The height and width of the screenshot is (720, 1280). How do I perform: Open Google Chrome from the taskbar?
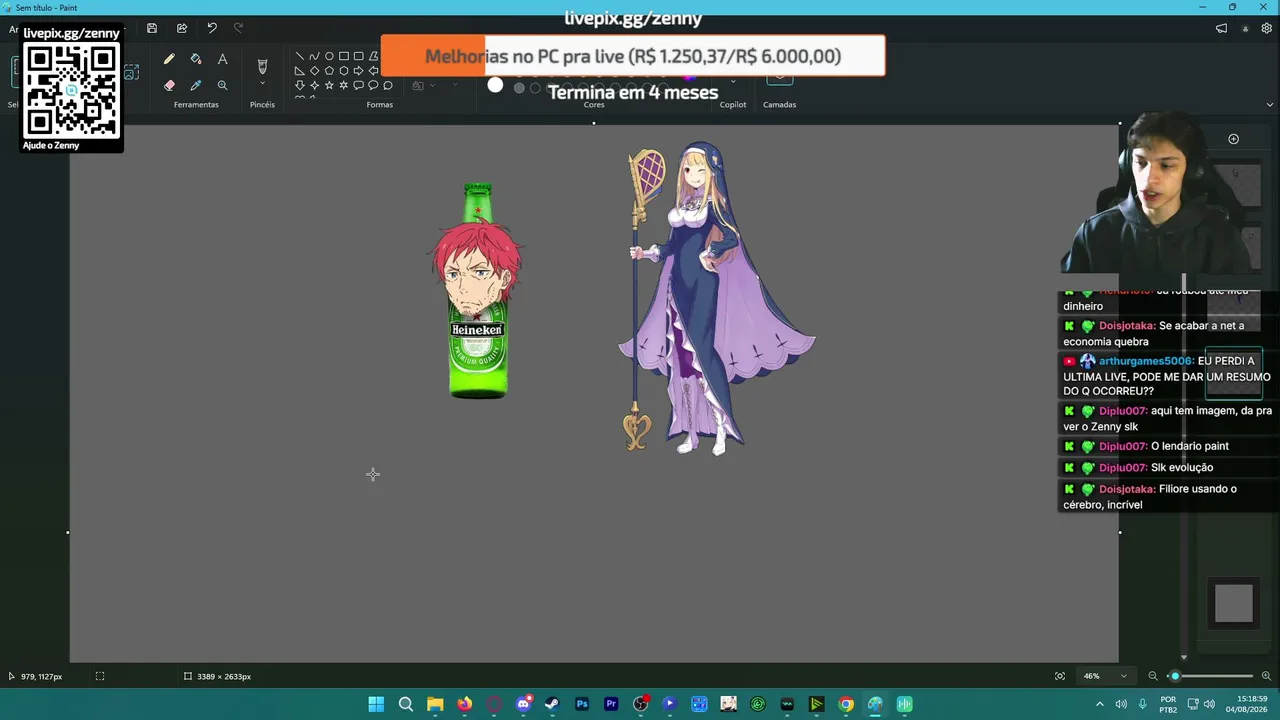(846, 704)
